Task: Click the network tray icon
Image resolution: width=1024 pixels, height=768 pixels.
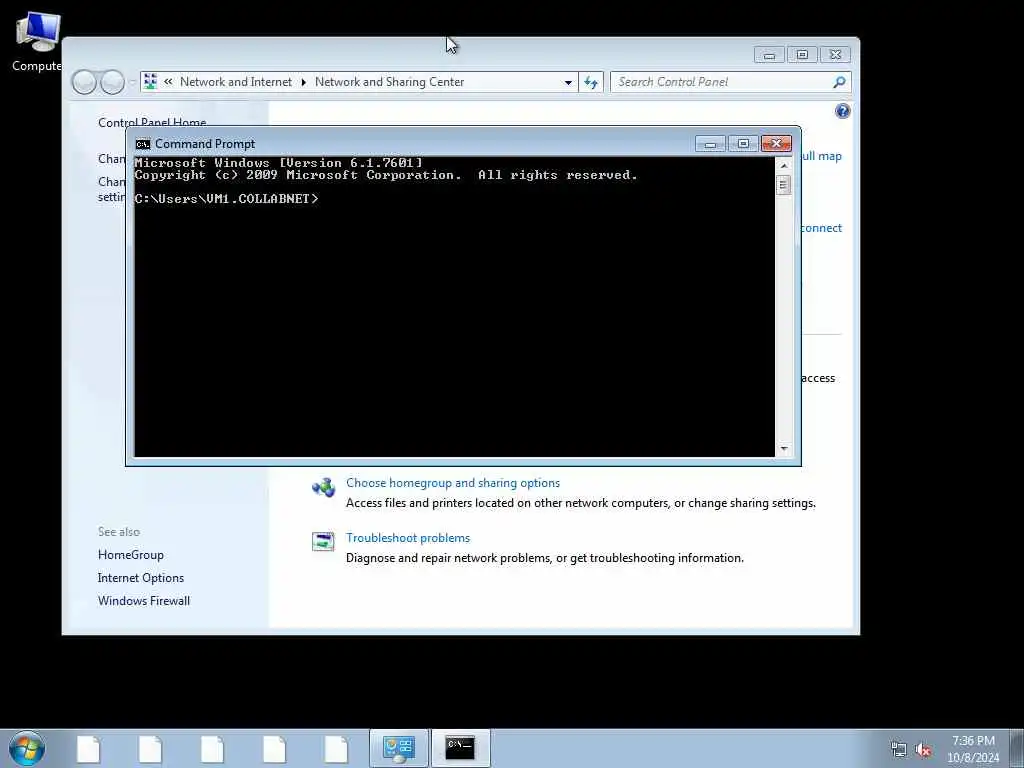Action: [x=899, y=749]
